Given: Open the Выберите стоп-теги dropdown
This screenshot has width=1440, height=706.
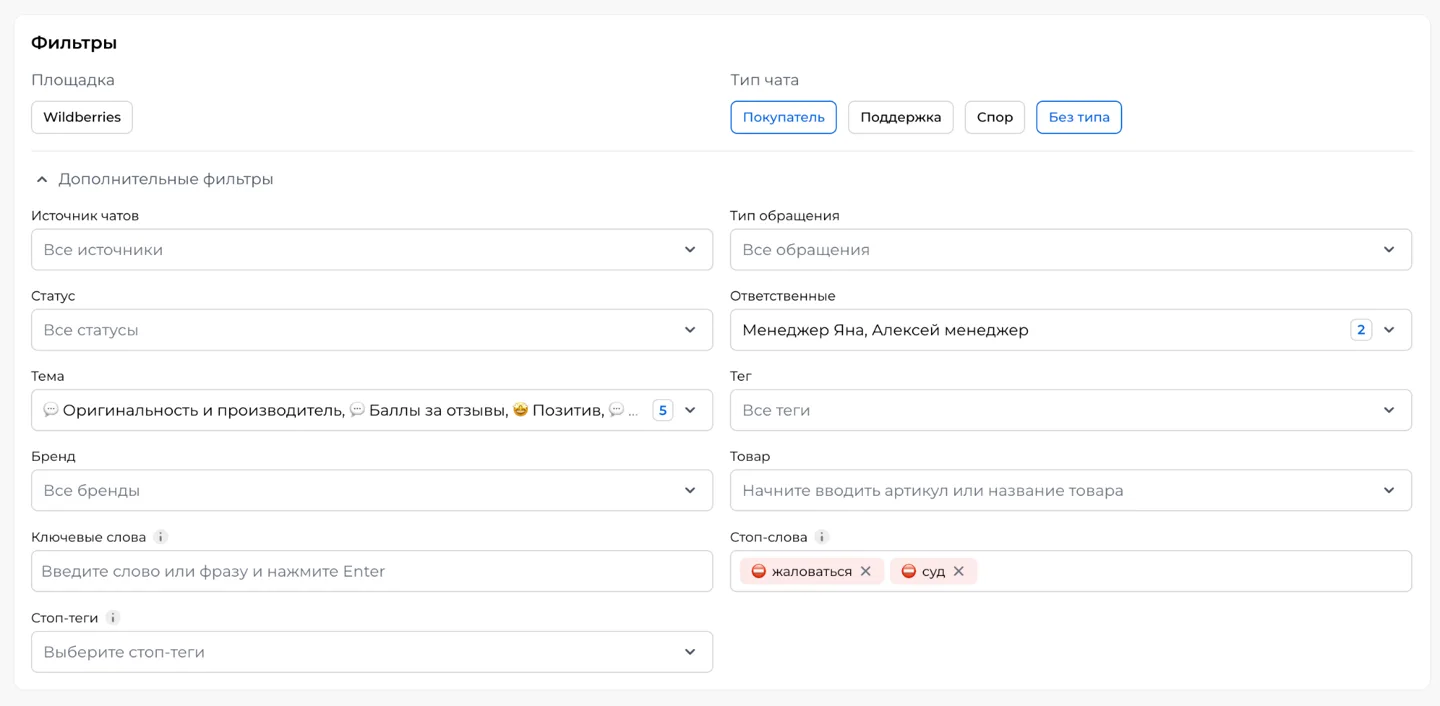Looking at the screenshot, I should (x=372, y=652).
